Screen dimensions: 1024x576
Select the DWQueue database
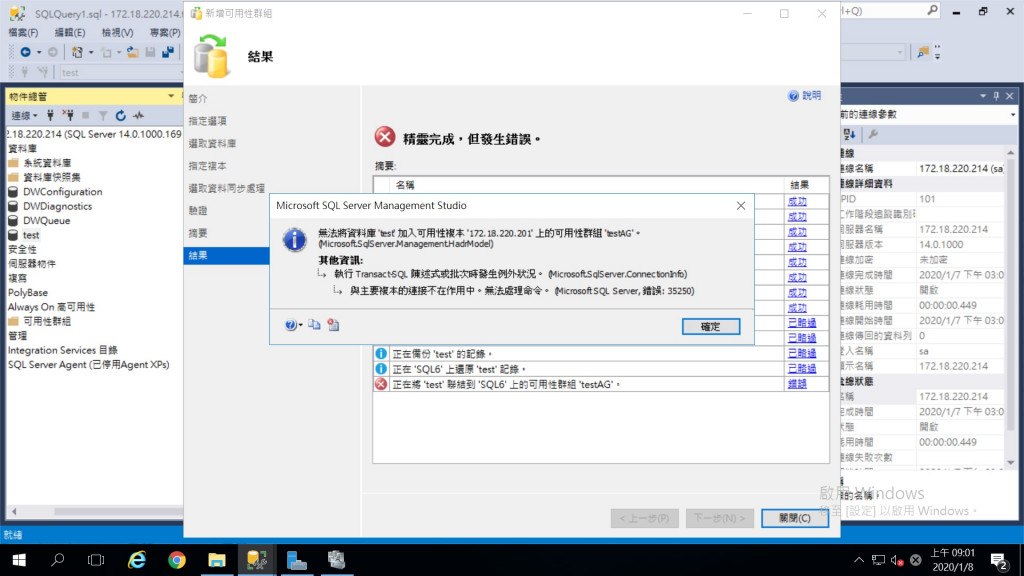46,220
